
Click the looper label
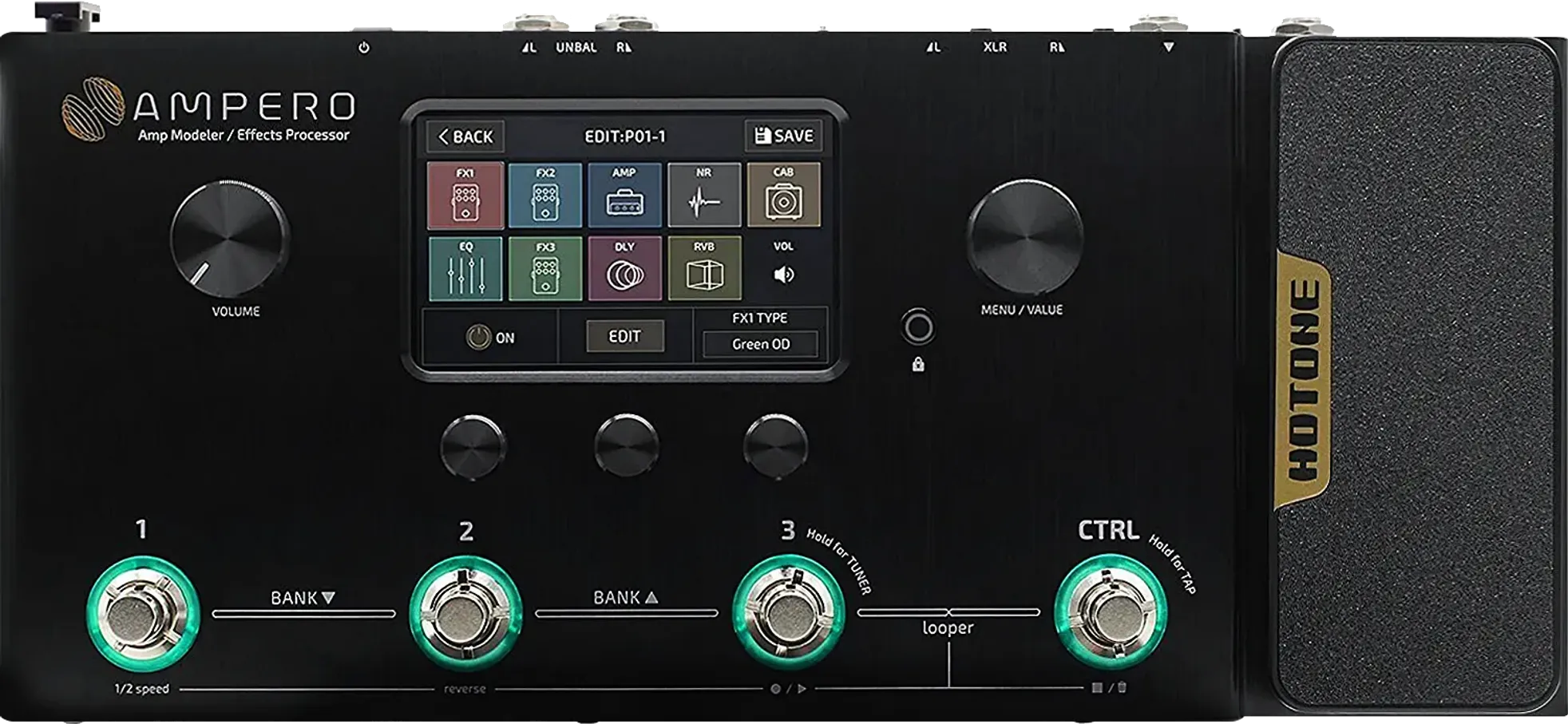948,628
